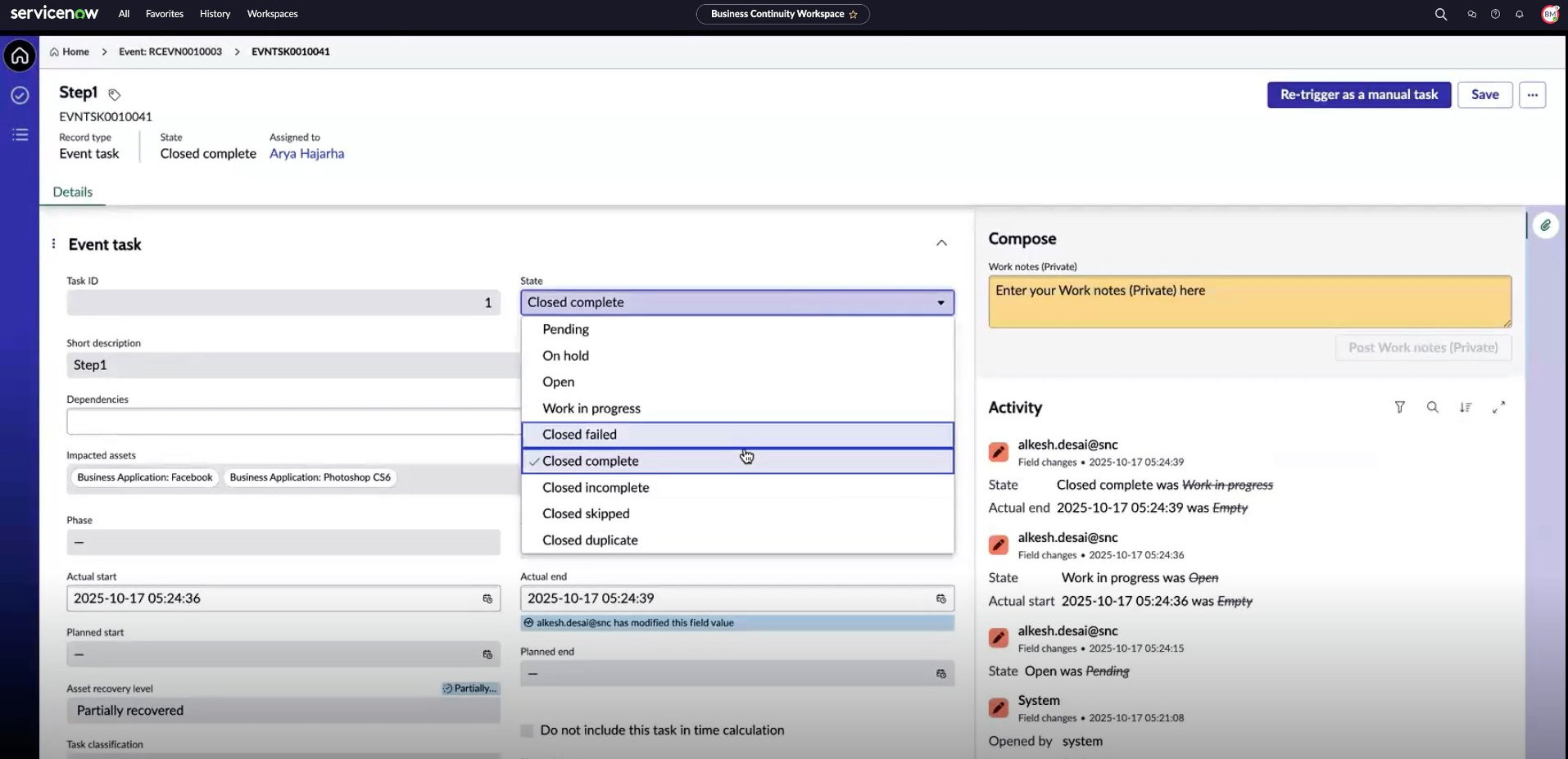
Task: Open the global search magnifier icon
Action: (1440, 14)
